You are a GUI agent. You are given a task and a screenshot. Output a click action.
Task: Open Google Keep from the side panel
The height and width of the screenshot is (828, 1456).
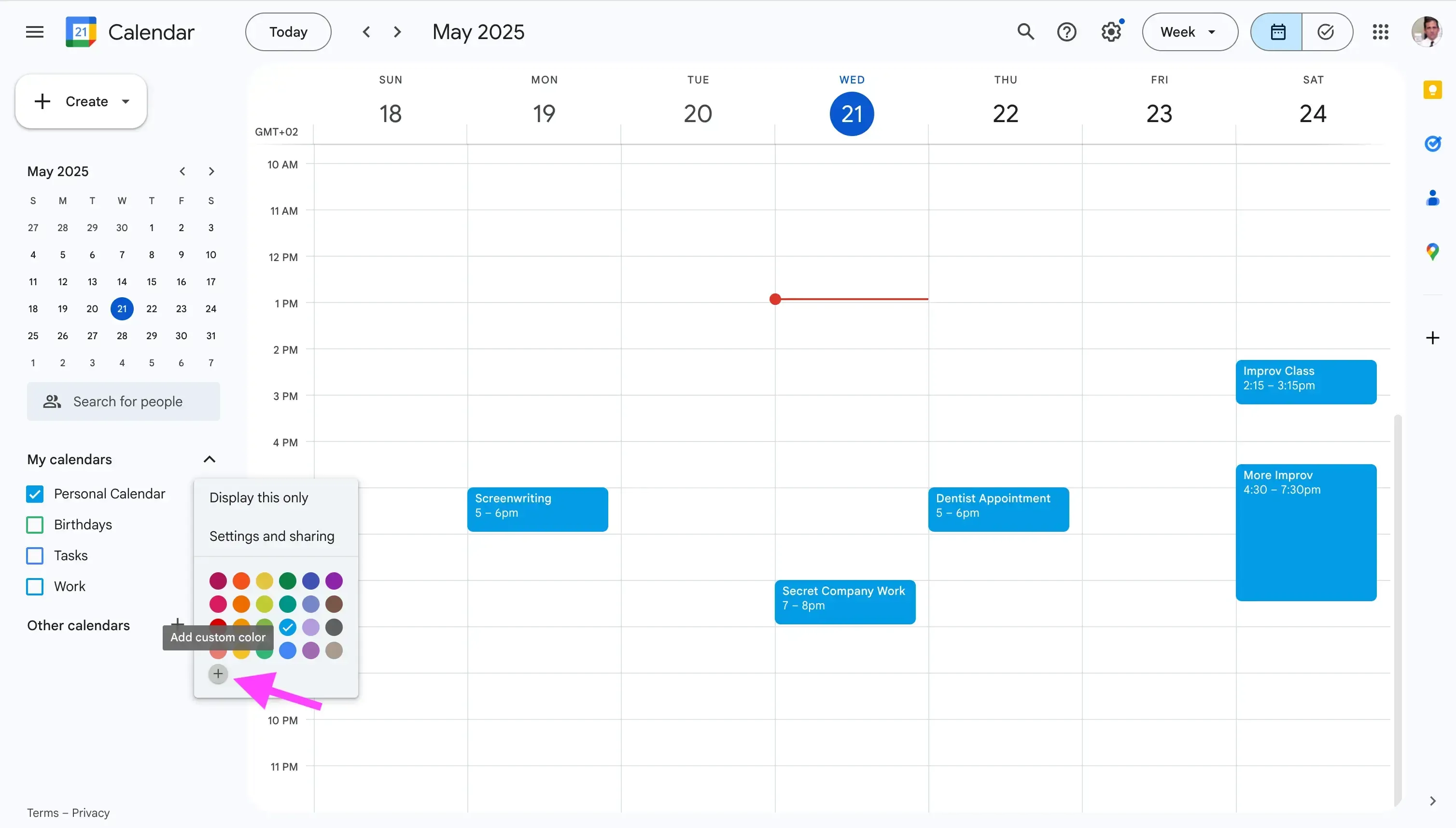click(1433, 89)
